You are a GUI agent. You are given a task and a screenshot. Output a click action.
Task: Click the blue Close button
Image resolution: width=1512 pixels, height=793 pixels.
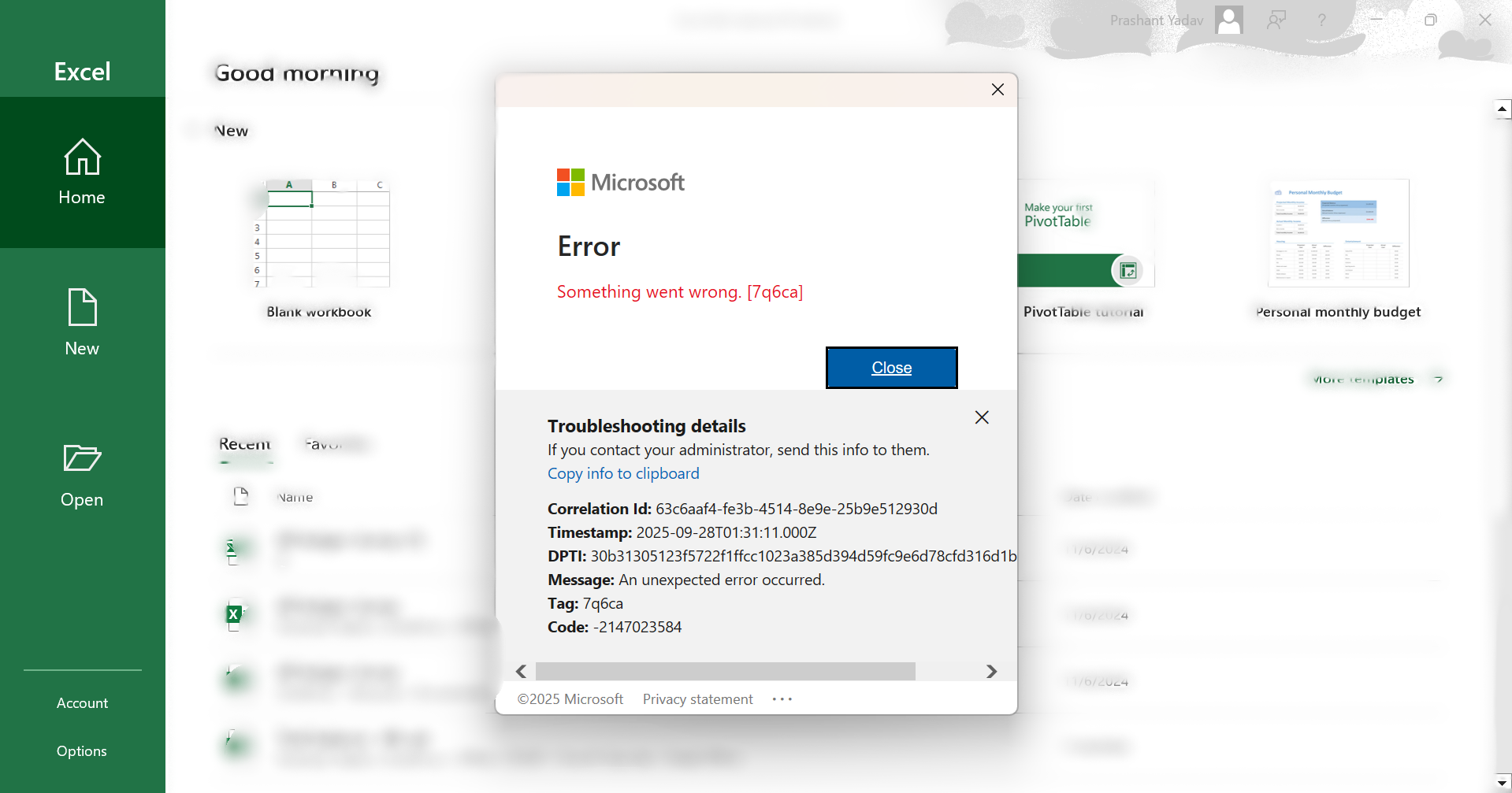892,368
